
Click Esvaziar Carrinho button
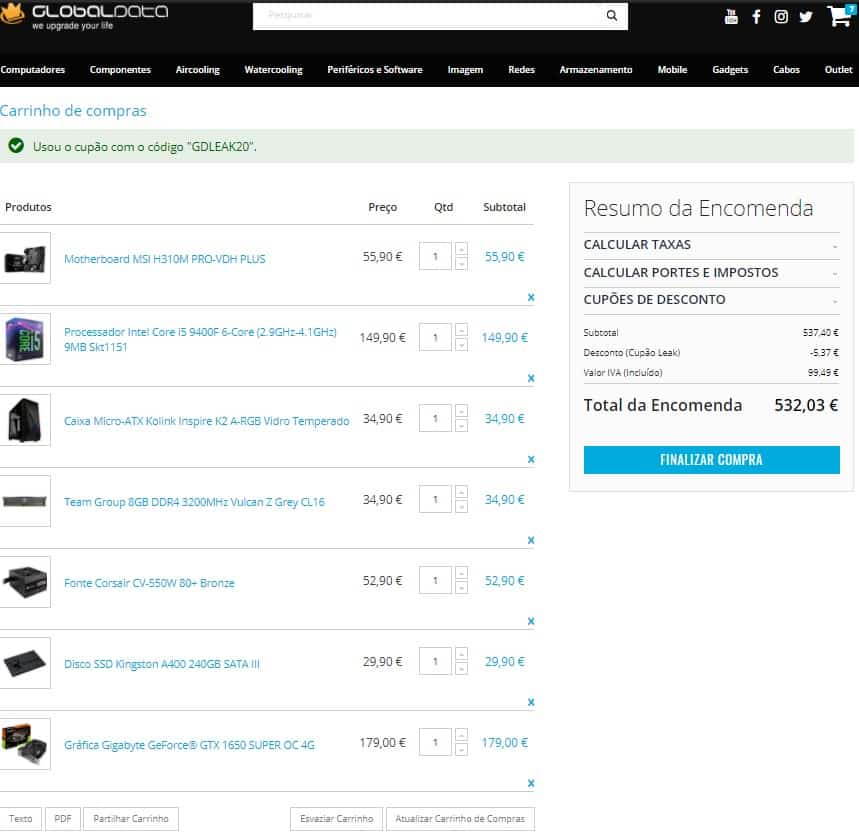coord(336,819)
